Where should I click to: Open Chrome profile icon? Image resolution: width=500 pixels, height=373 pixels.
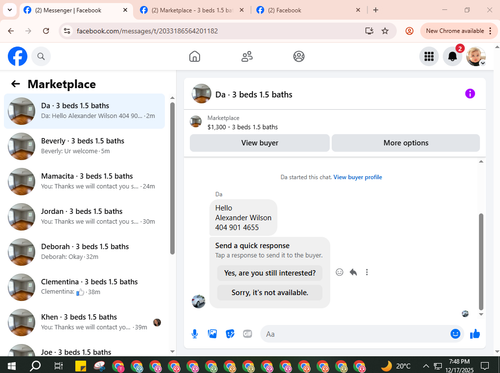(x=409, y=31)
